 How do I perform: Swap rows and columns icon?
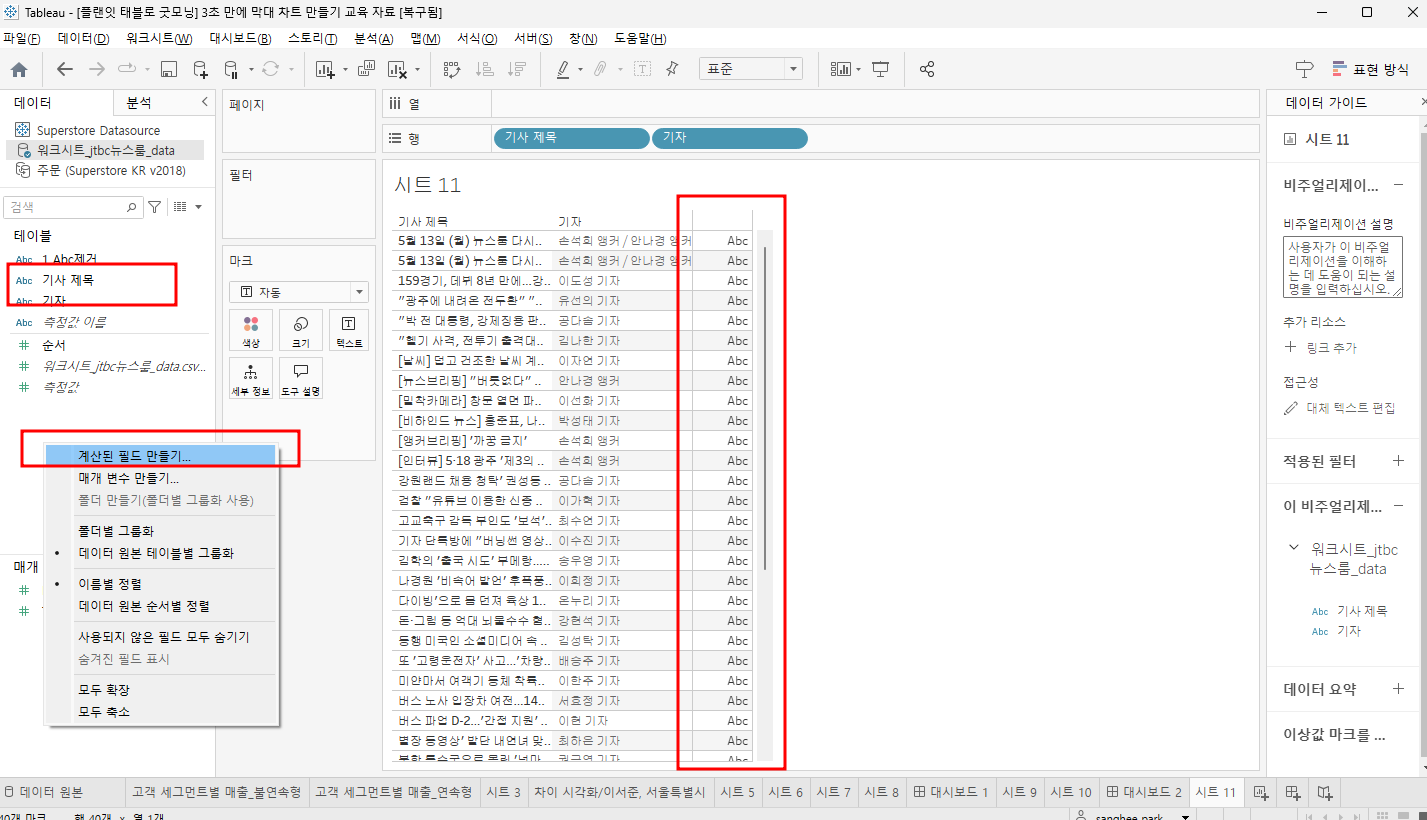(x=452, y=69)
